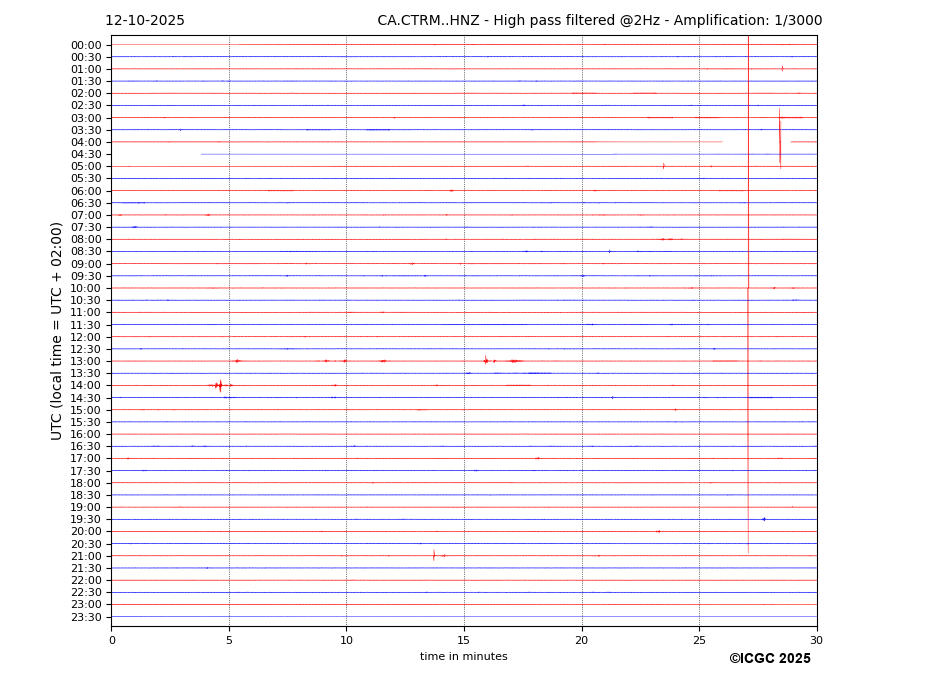Screen dimensions: 927x696
Task: Click the UTC local time y-axis label
Action: tap(58, 331)
